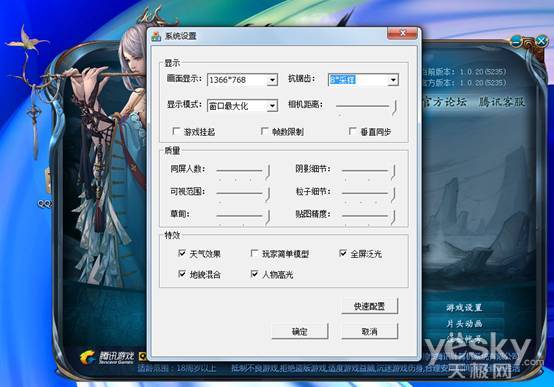Click the 系统设置 dialog title icon
The height and width of the screenshot is (387, 554).
(x=156, y=36)
